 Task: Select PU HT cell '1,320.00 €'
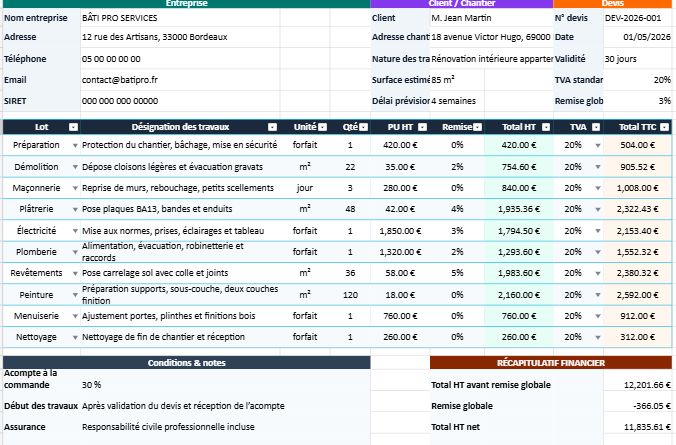[401, 252]
